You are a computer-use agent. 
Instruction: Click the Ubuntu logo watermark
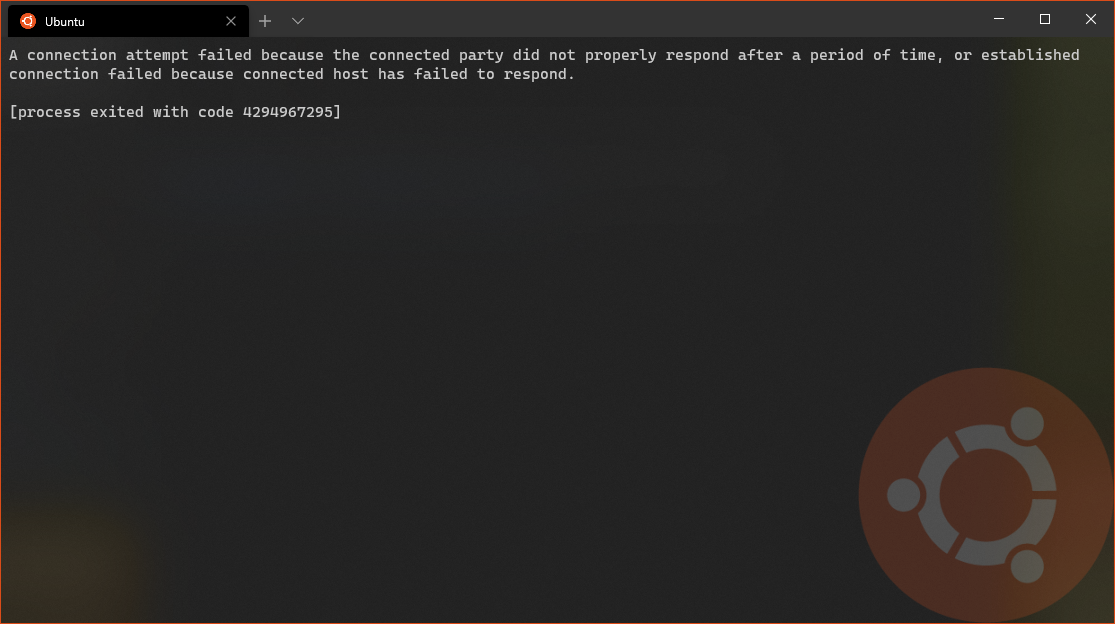(x=985, y=493)
